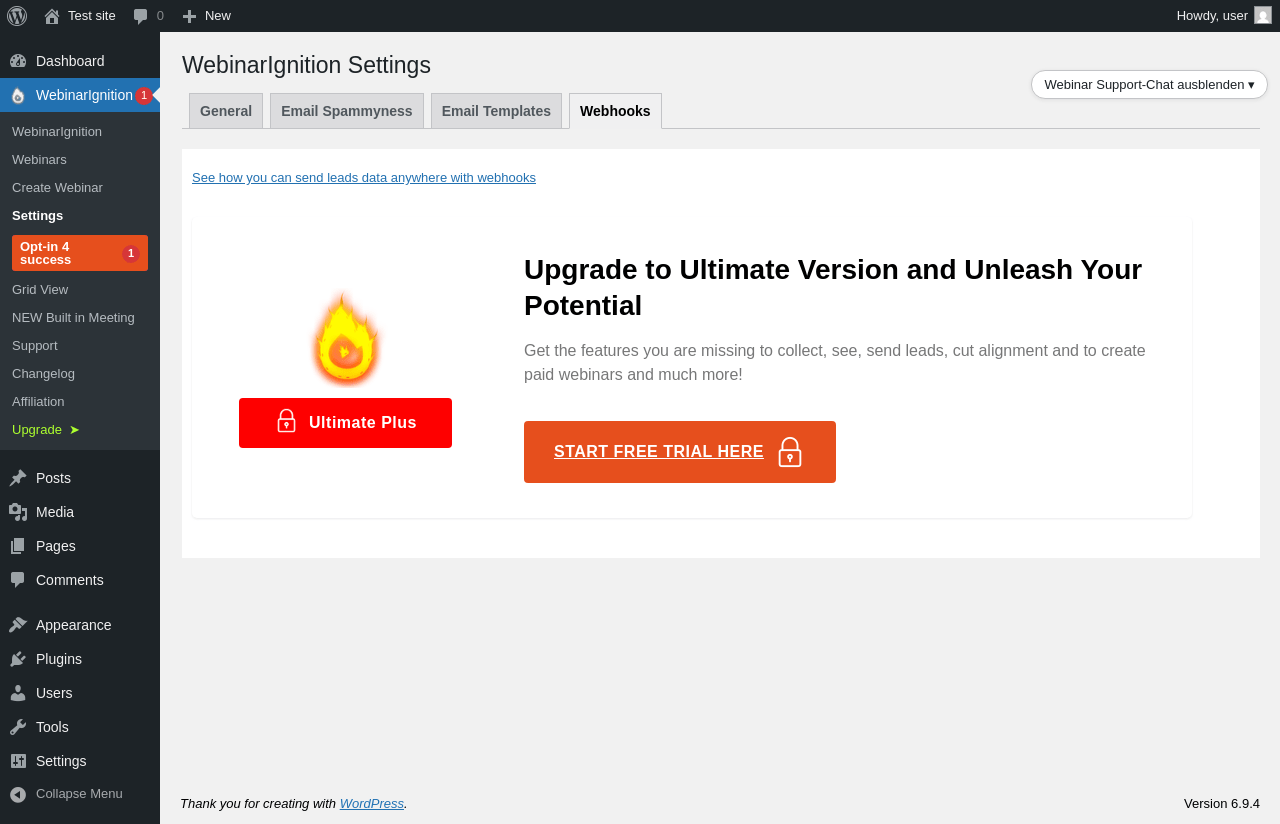
Task: Click the lock icon on Ultimate Plus
Action: tap(286, 421)
